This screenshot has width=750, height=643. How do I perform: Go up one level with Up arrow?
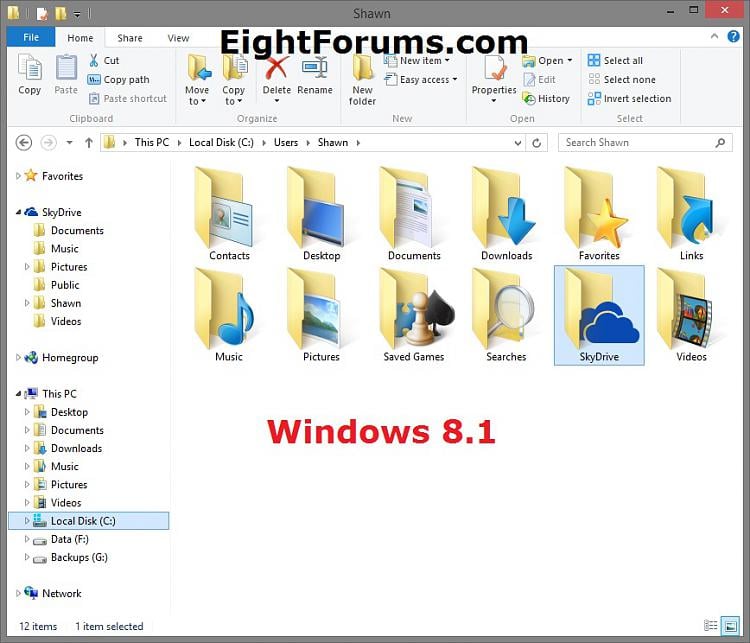pyautogui.click(x=88, y=143)
